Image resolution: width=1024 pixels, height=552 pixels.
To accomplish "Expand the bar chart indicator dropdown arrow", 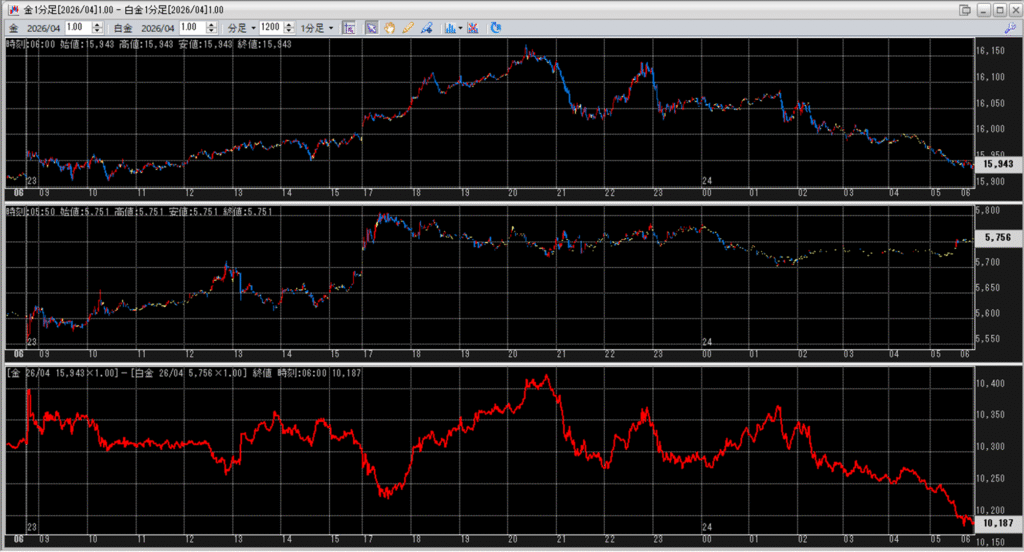I will [459, 28].
